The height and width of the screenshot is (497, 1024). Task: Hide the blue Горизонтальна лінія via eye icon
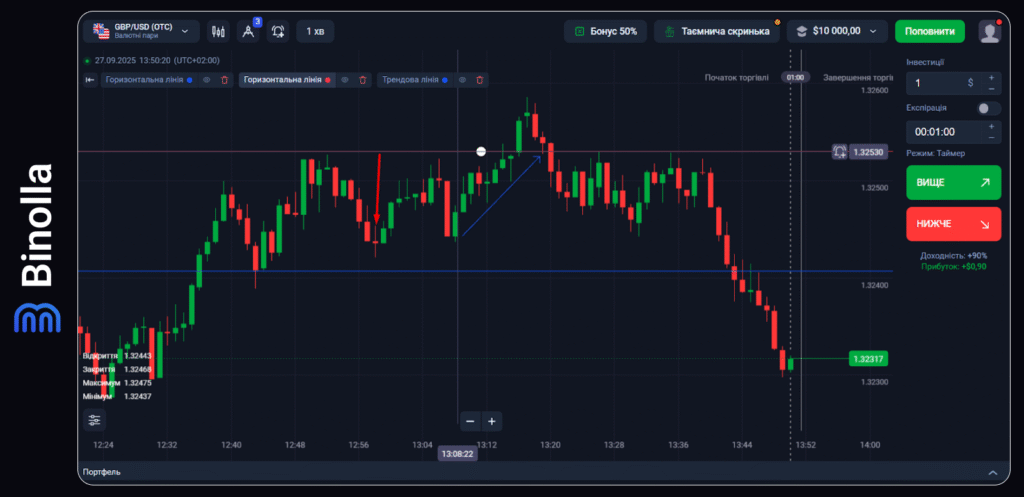207,79
